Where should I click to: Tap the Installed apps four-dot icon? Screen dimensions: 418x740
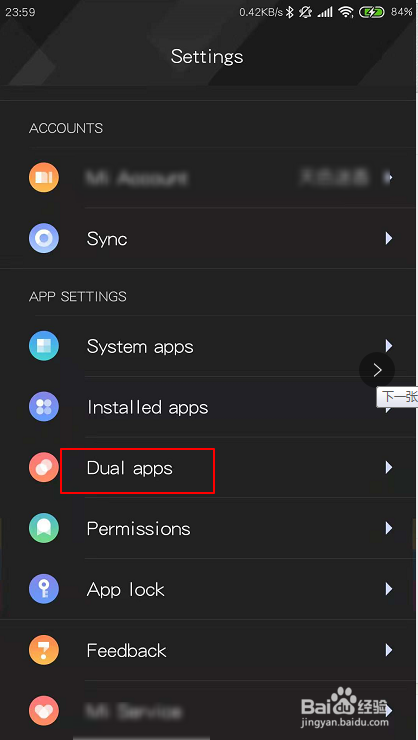click(44, 407)
